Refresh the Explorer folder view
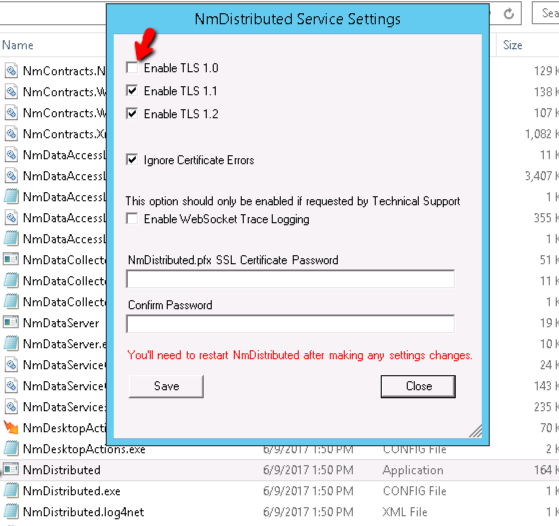This screenshot has height=526, width=559. [x=509, y=14]
